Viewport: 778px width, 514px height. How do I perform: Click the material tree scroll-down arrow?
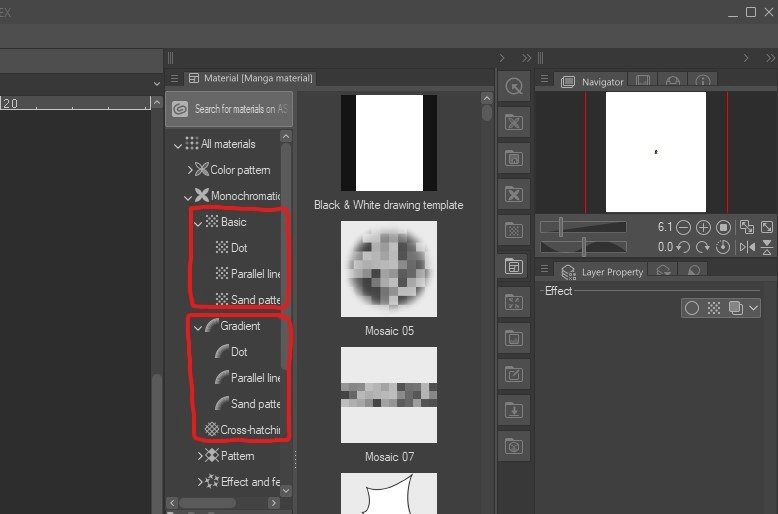286,490
